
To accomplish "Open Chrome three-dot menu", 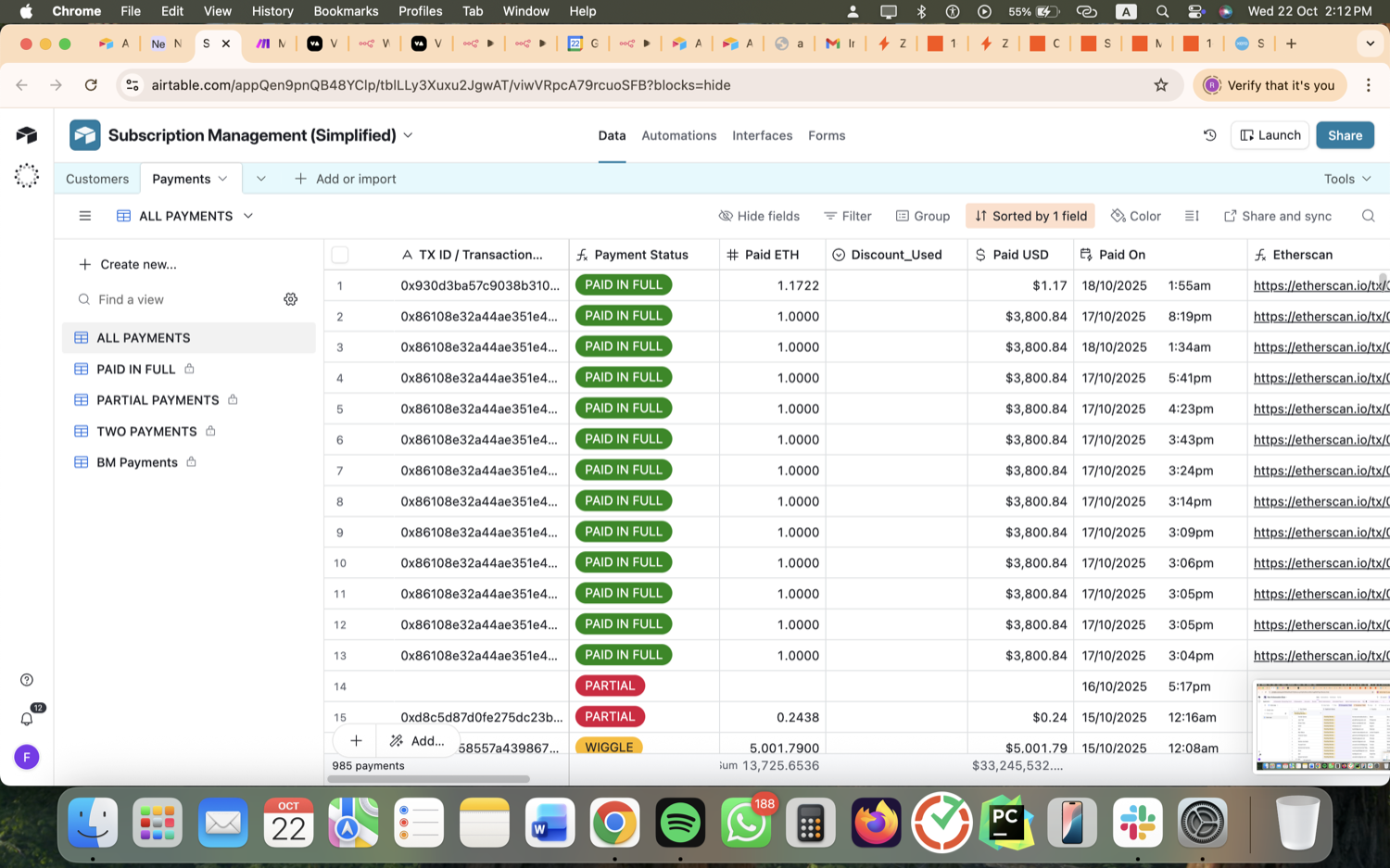I will [1368, 85].
